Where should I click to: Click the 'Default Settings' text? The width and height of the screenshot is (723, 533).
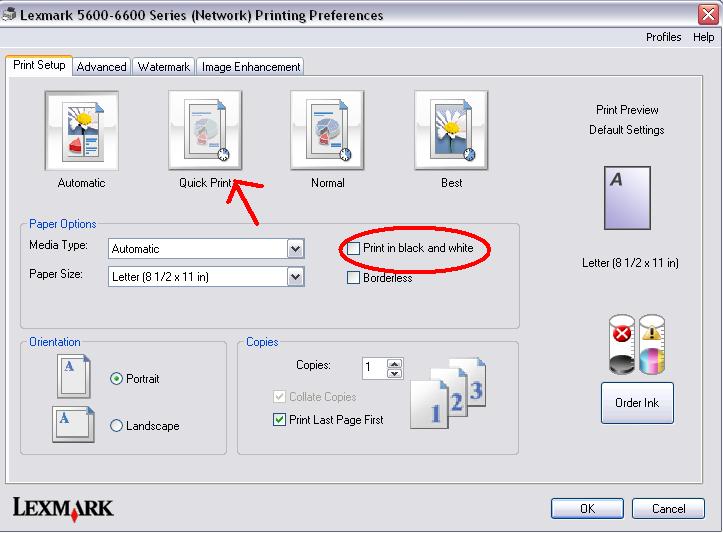[627, 130]
